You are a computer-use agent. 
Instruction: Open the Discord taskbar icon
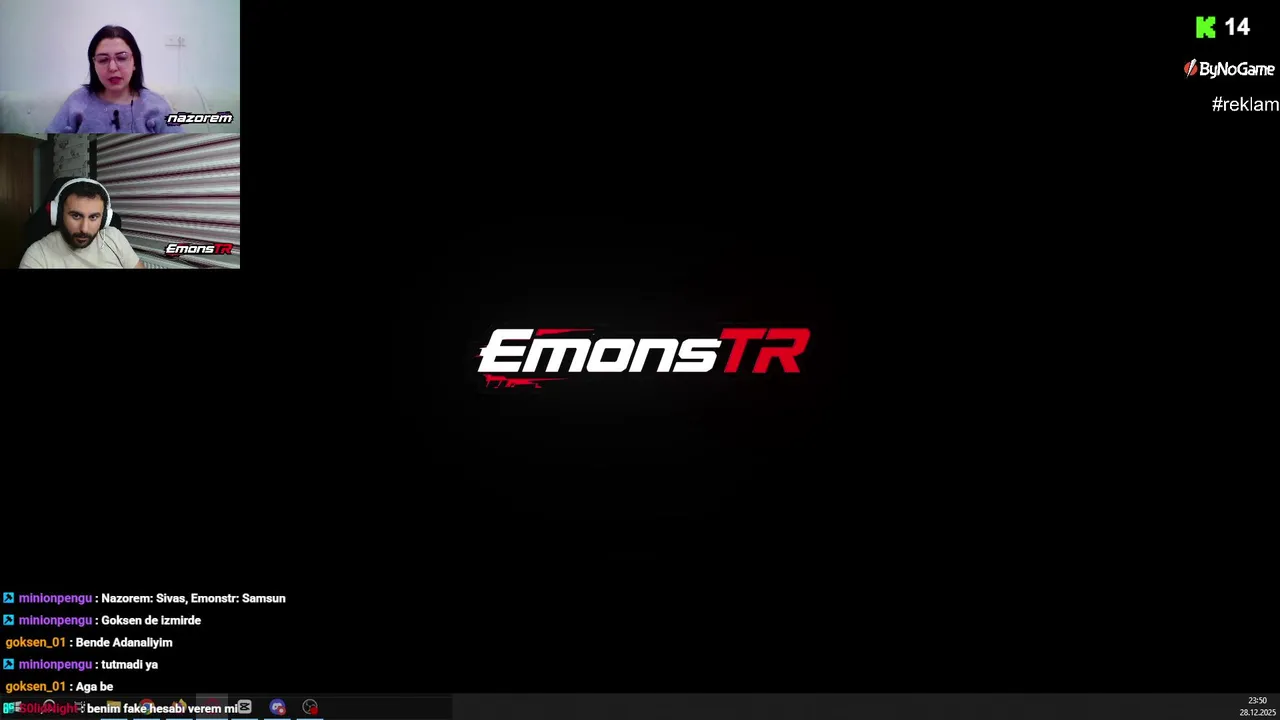tap(278, 707)
